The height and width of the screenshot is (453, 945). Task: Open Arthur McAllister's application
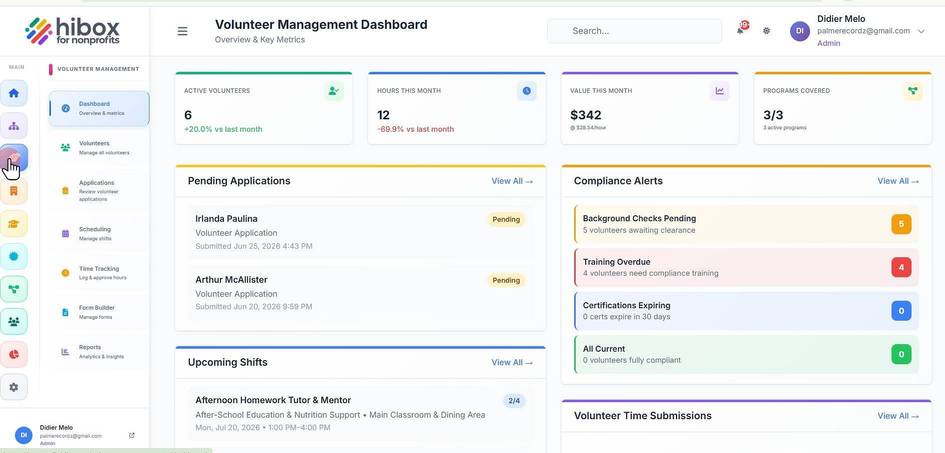pos(360,293)
